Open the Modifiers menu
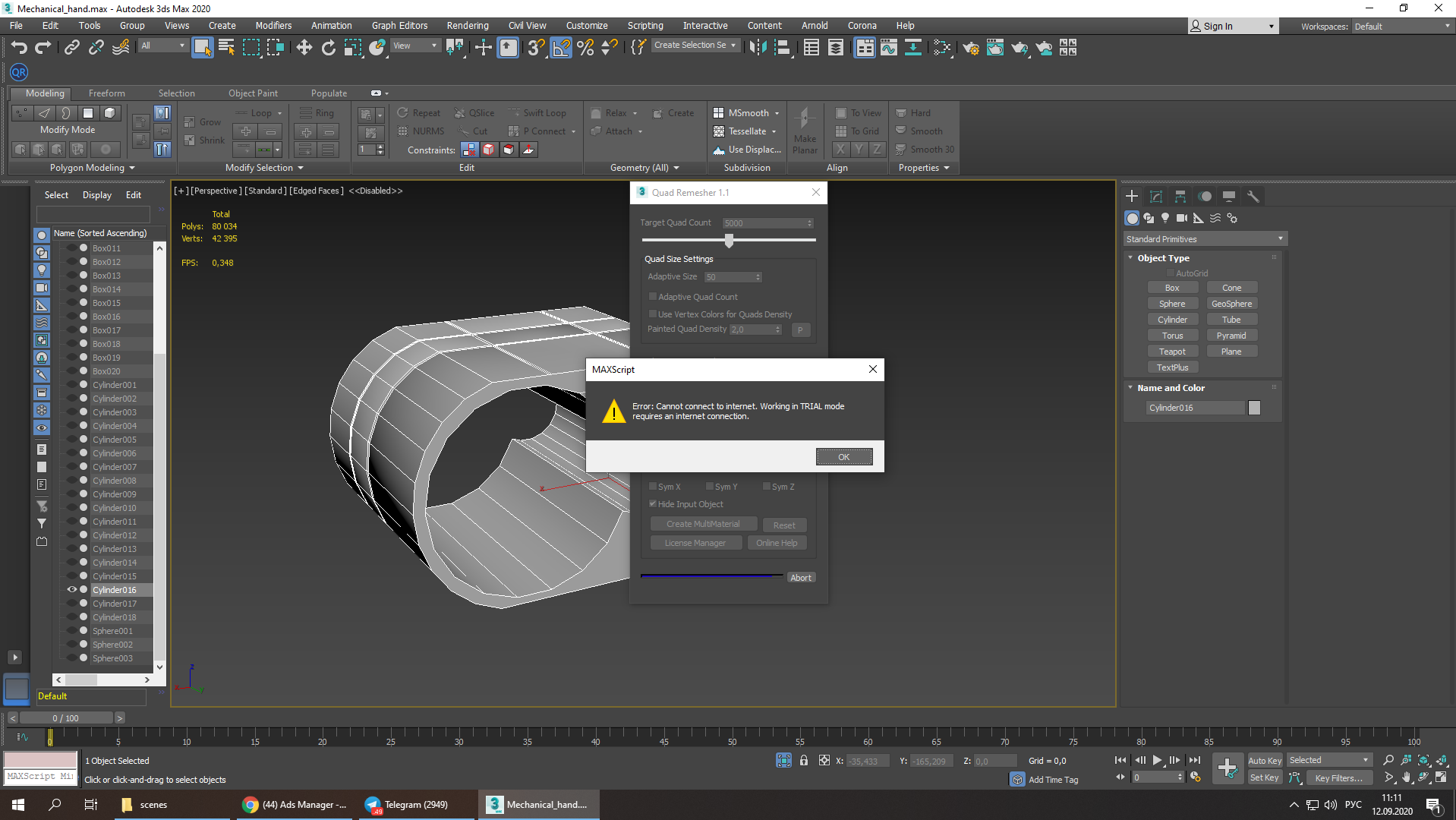 coord(273,26)
